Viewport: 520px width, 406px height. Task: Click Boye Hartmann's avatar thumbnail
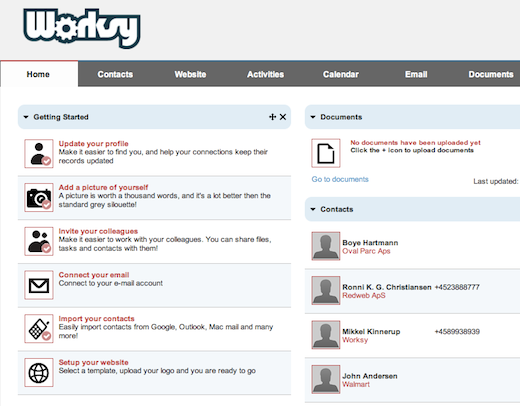[326, 246]
